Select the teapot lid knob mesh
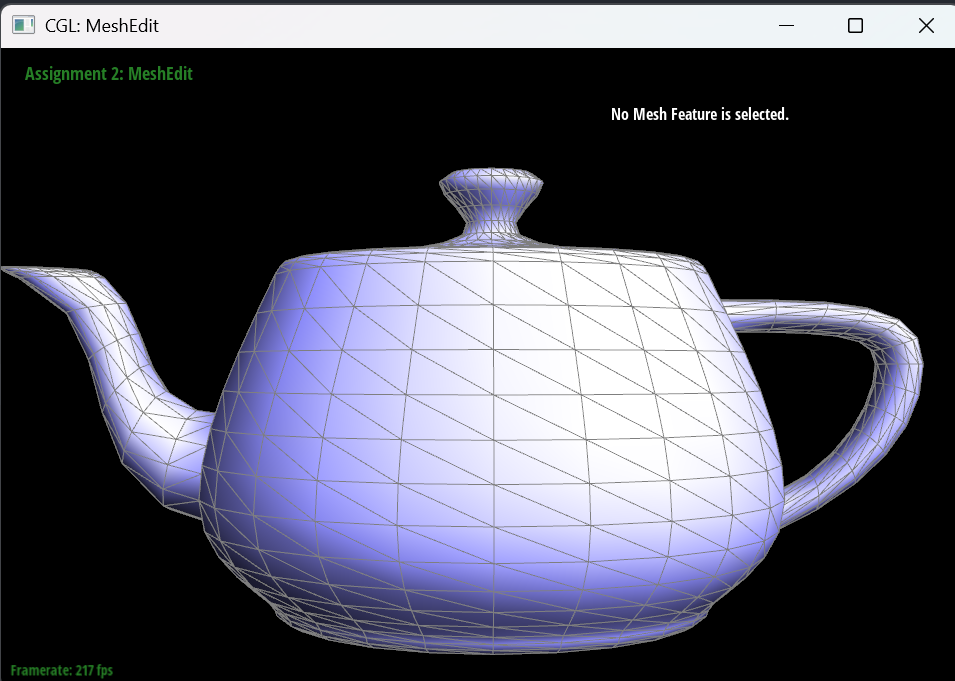This screenshot has width=955, height=681. pyautogui.click(x=491, y=205)
